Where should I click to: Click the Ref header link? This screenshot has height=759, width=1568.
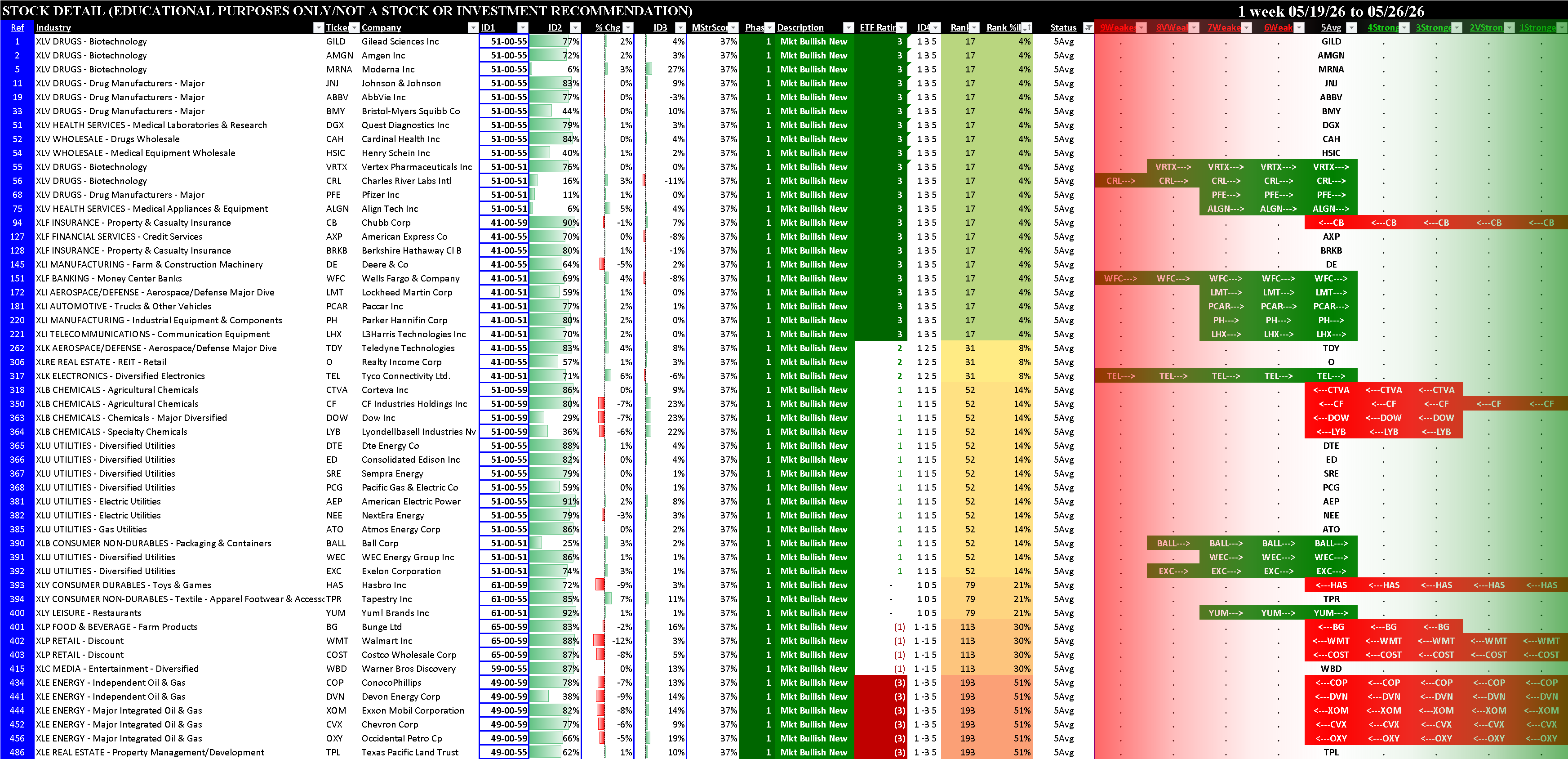tap(17, 27)
